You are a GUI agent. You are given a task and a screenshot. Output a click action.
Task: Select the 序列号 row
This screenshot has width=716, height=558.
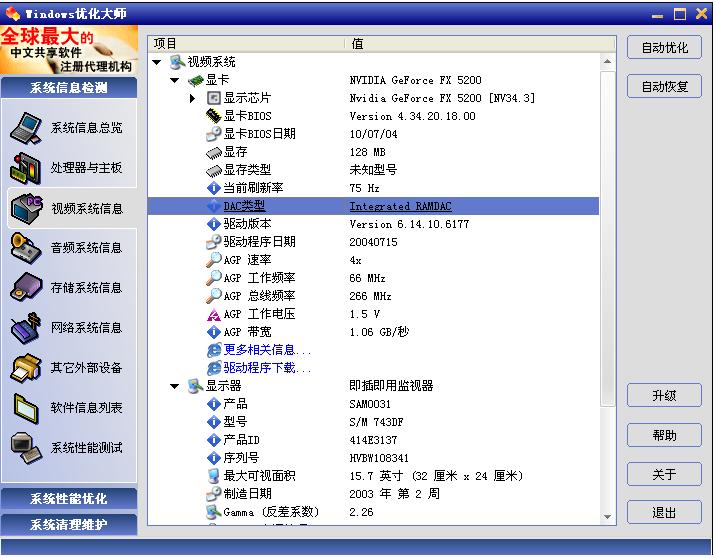pos(373,458)
